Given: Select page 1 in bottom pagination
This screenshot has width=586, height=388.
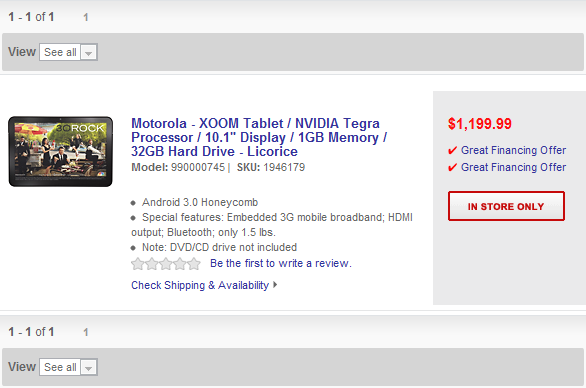Looking at the screenshot, I should click(86, 333).
